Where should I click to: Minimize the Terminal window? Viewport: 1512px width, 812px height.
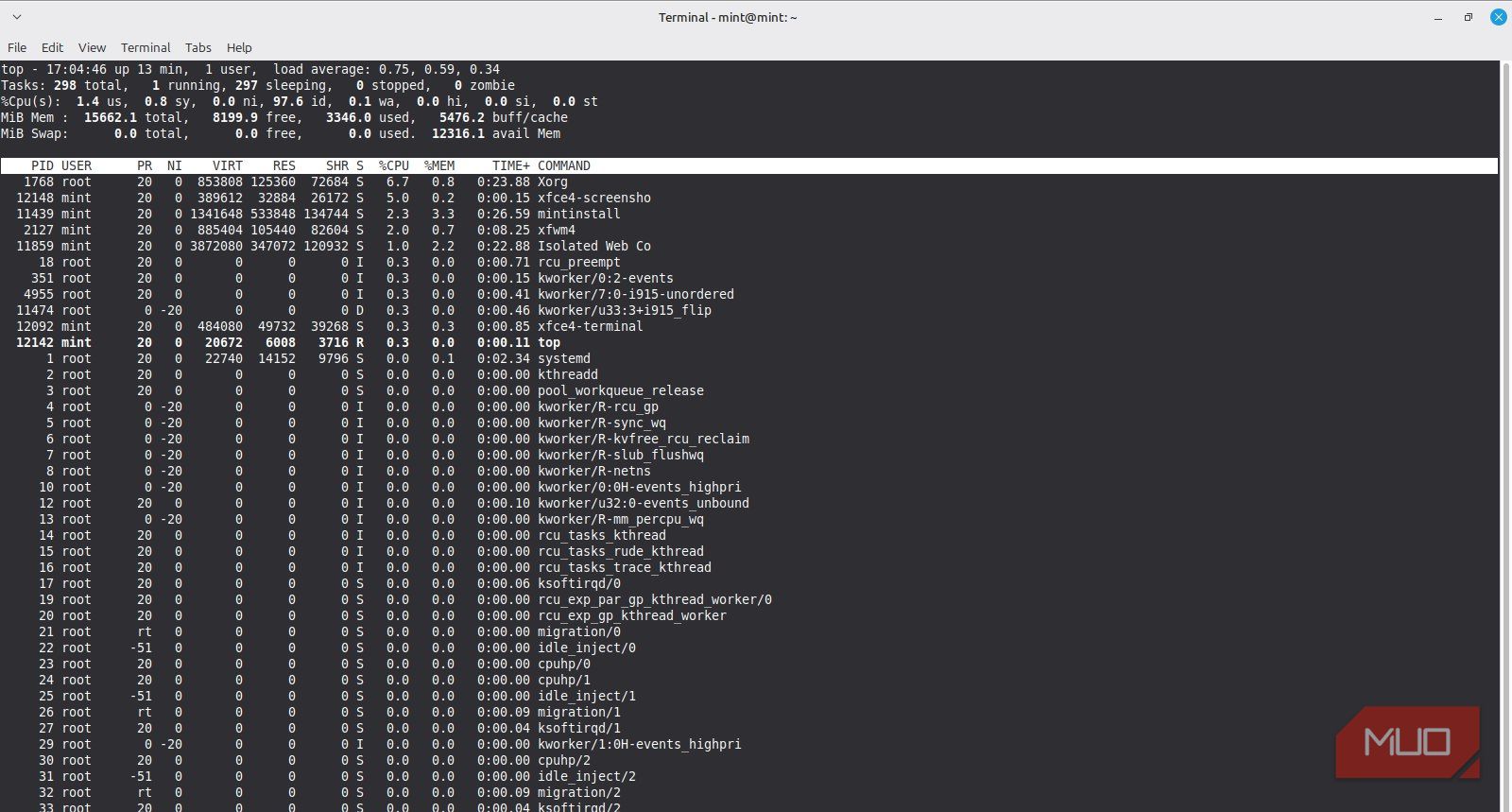coord(1438,17)
